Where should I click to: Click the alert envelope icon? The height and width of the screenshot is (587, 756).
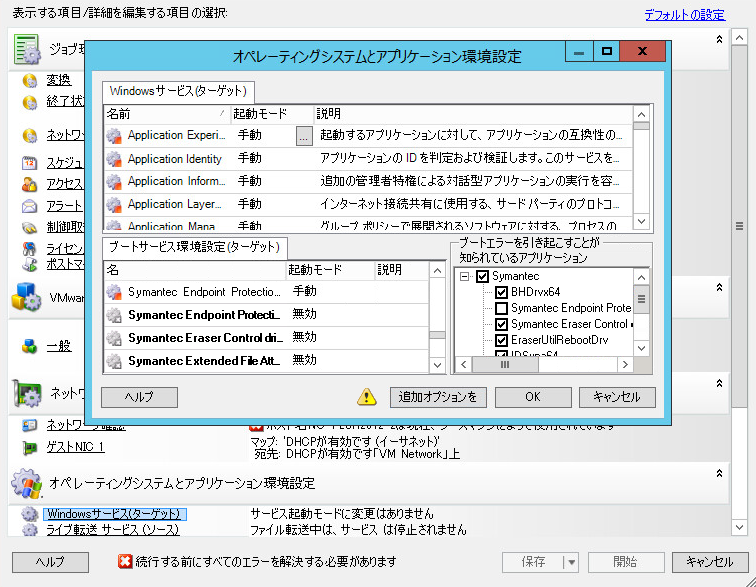[29, 206]
